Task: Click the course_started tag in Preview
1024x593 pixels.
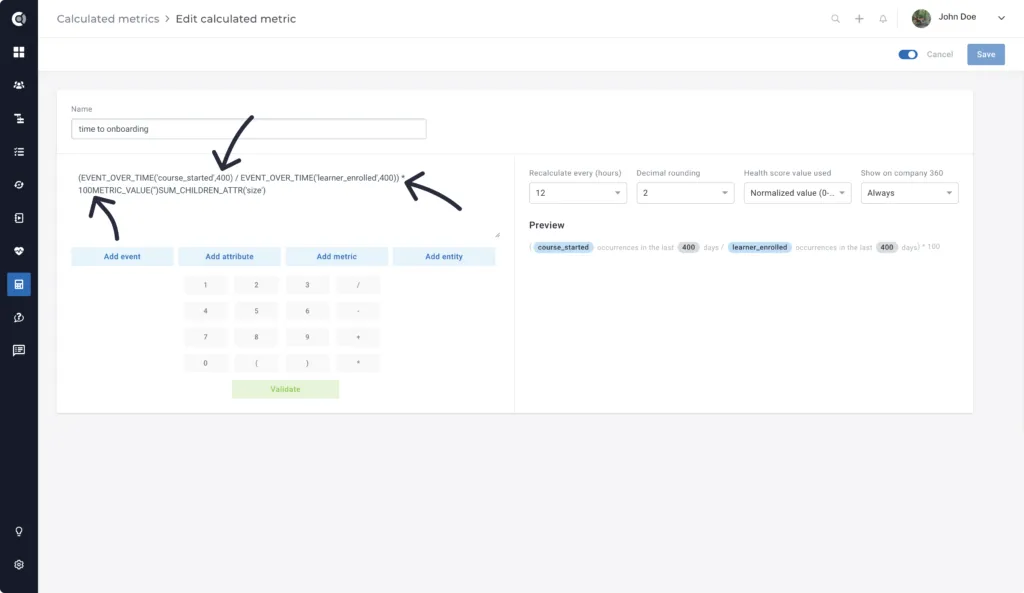Action: coord(563,248)
